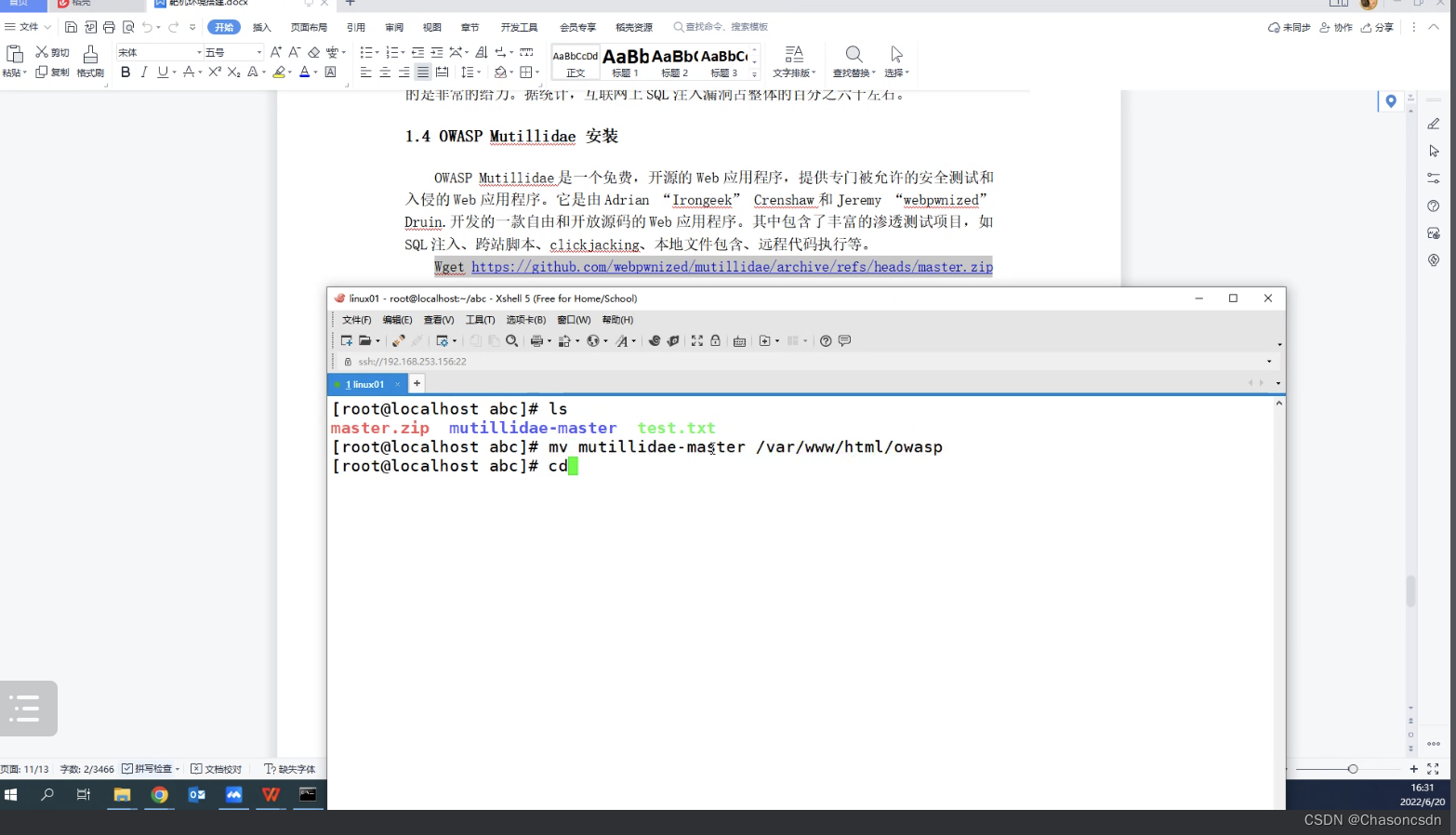Click the Format Painter (格式刷) brush icon

click(x=90, y=54)
